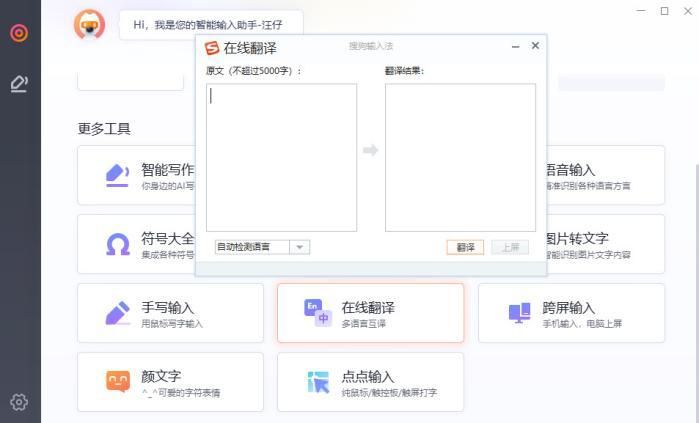Click the 用鼠标写字输入 subtitle
Screen dimensions: 699x423
click(172, 324)
